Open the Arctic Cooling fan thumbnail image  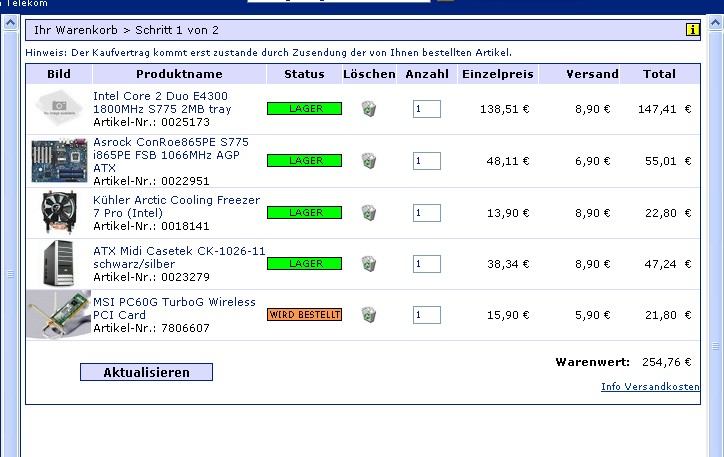click(x=59, y=212)
